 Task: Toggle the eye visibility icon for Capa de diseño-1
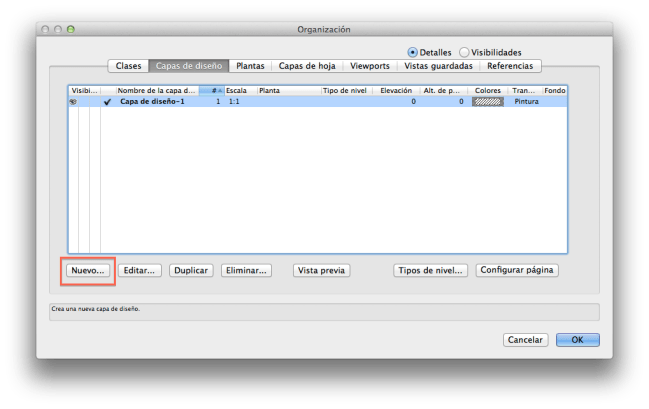tap(73, 101)
